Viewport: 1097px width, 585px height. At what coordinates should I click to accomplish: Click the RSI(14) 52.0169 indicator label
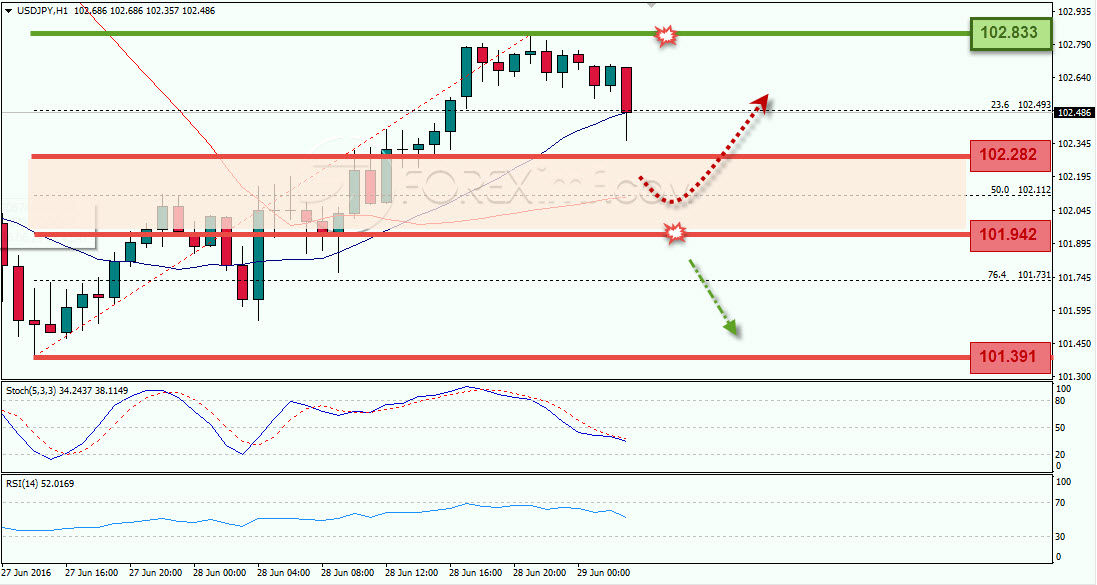(x=42, y=482)
